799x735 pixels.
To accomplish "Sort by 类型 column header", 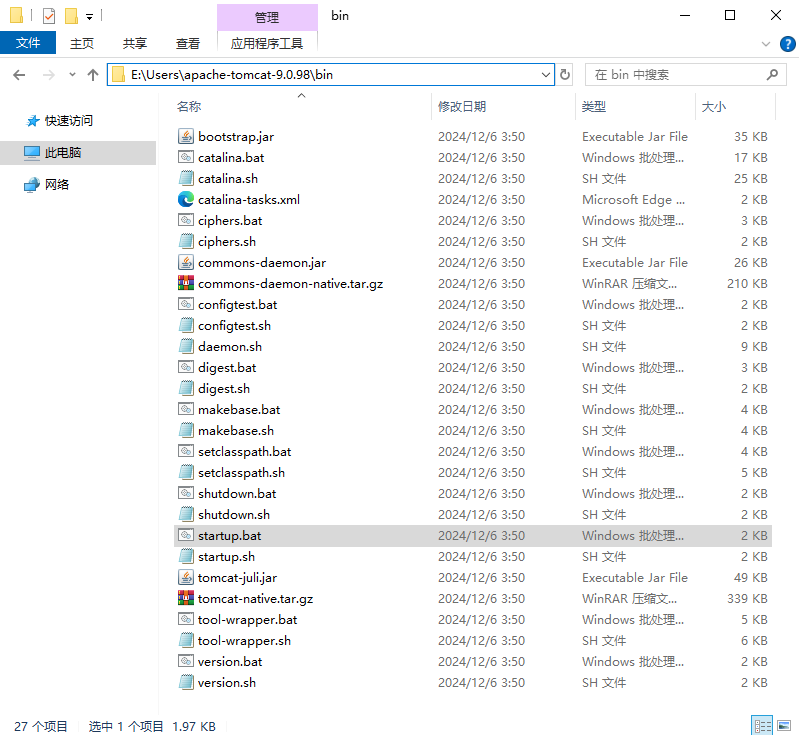I will point(635,107).
